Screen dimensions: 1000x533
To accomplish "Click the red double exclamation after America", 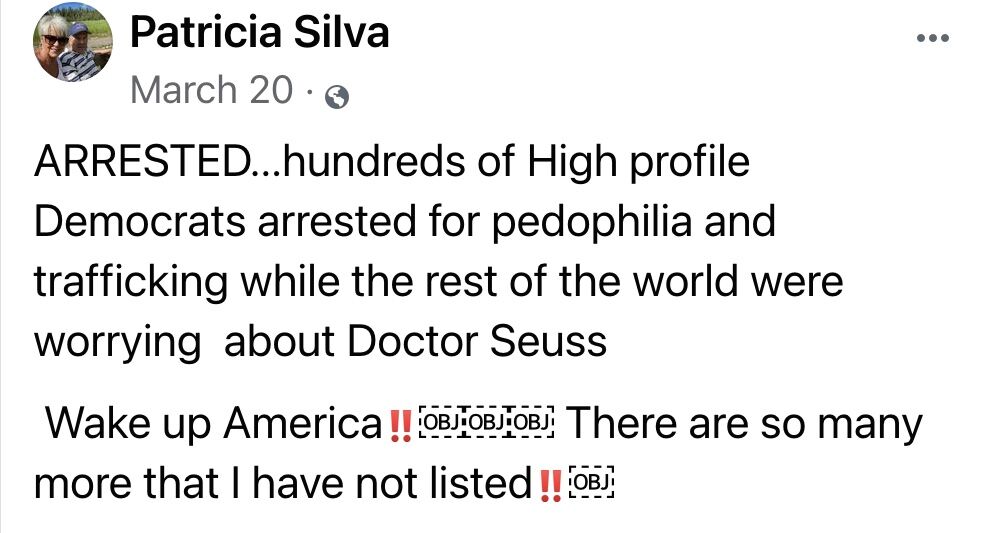I will [x=400, y=426].
